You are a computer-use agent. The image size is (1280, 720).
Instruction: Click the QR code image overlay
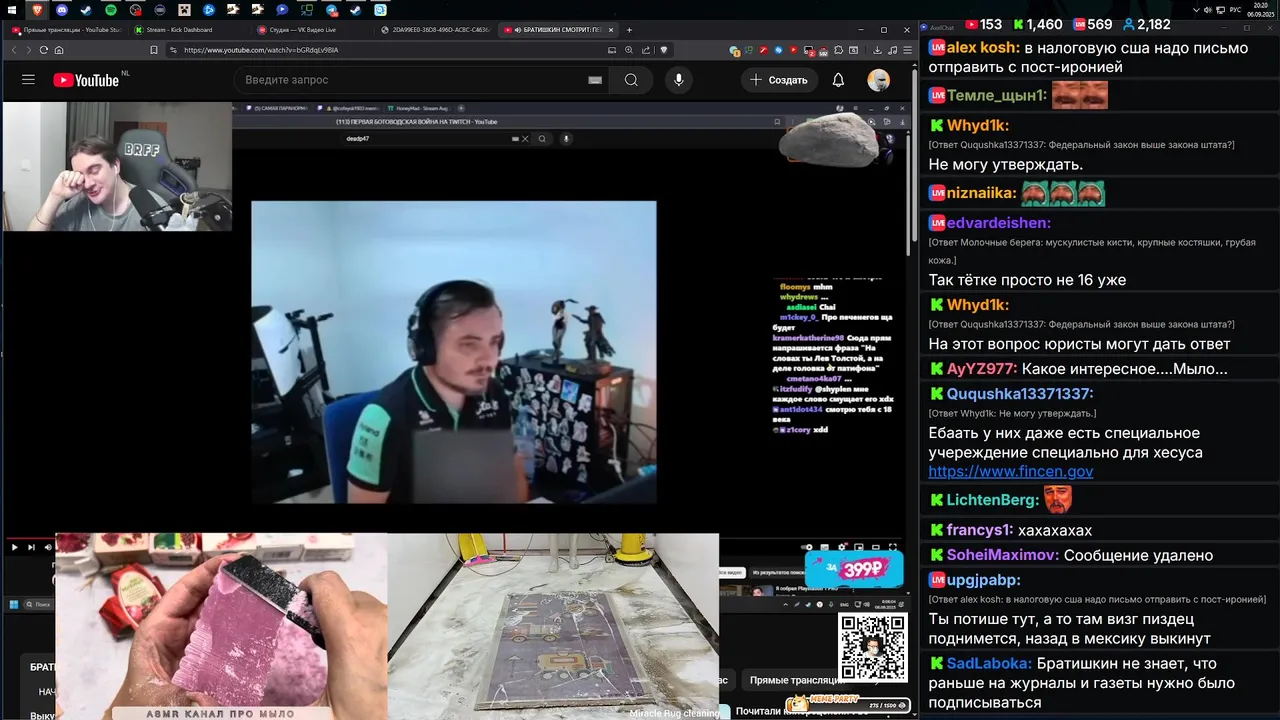tap(872, 648)
